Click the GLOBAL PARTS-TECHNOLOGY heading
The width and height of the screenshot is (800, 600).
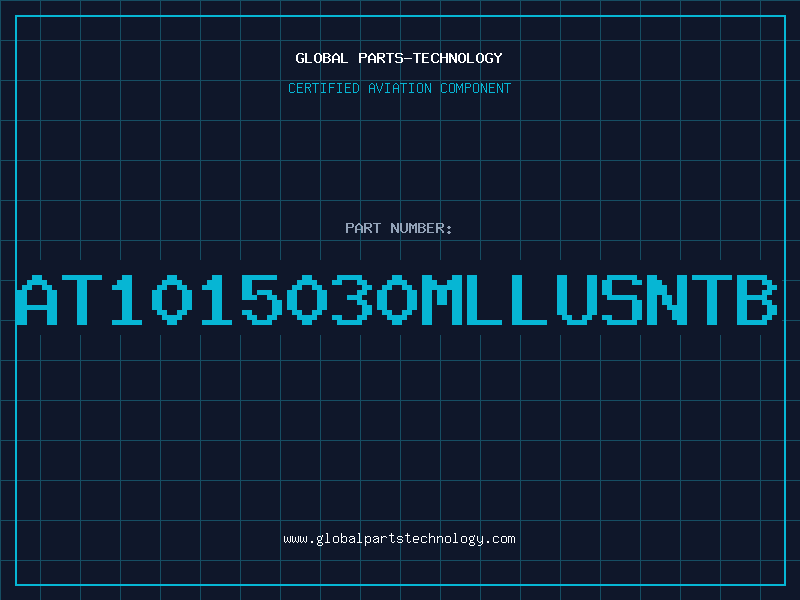[x=399, y=58]
